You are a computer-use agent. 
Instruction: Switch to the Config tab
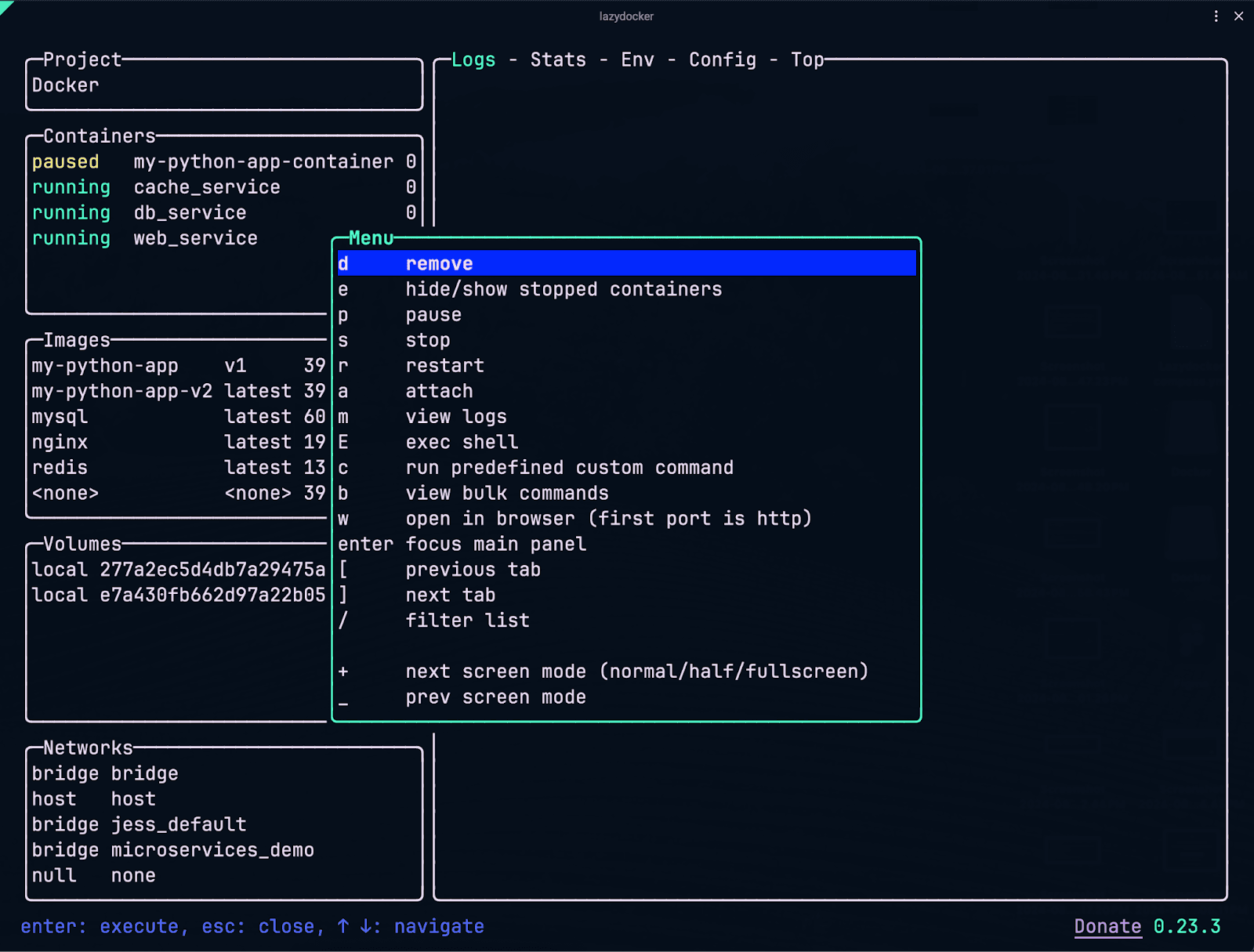[722, 60]
